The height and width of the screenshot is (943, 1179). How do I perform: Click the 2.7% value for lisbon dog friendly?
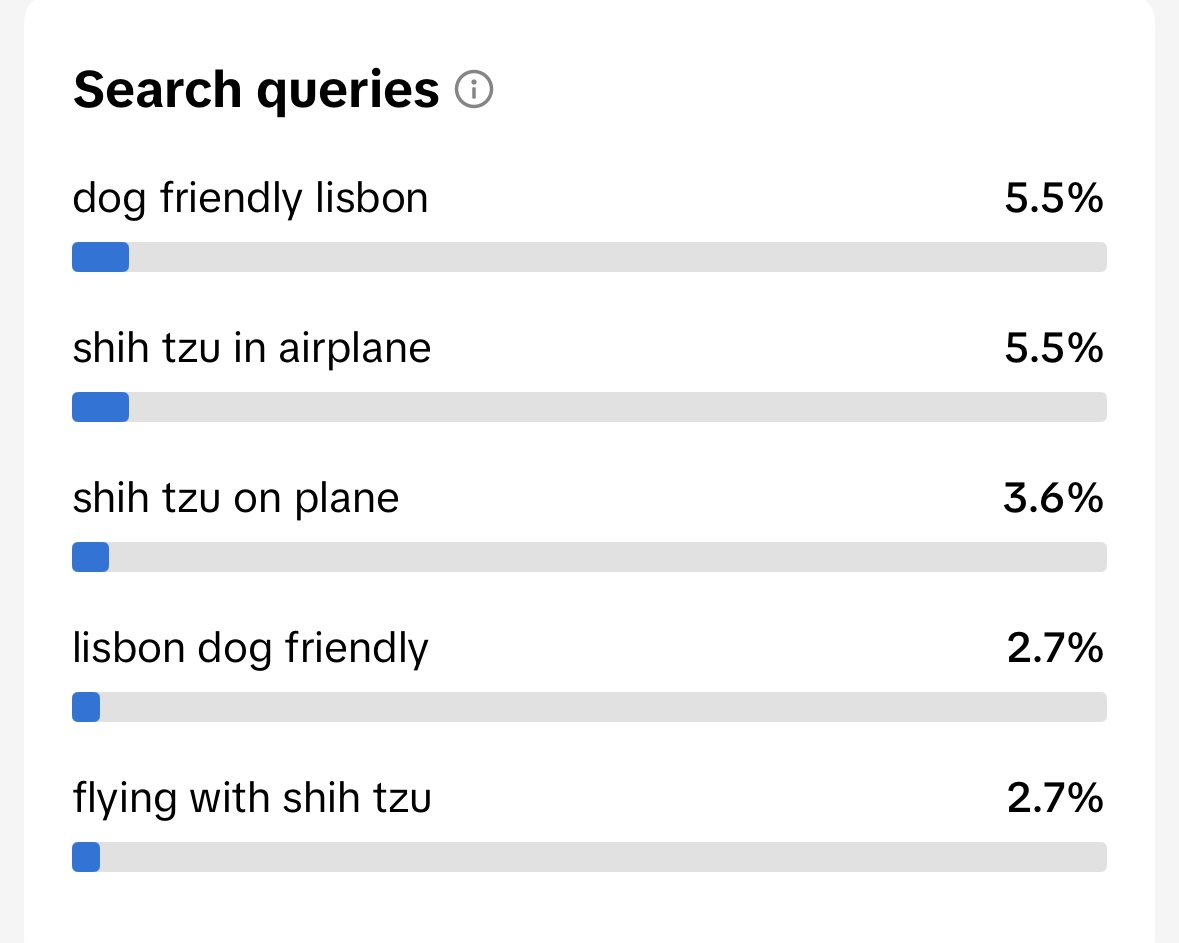point(1055,648)
